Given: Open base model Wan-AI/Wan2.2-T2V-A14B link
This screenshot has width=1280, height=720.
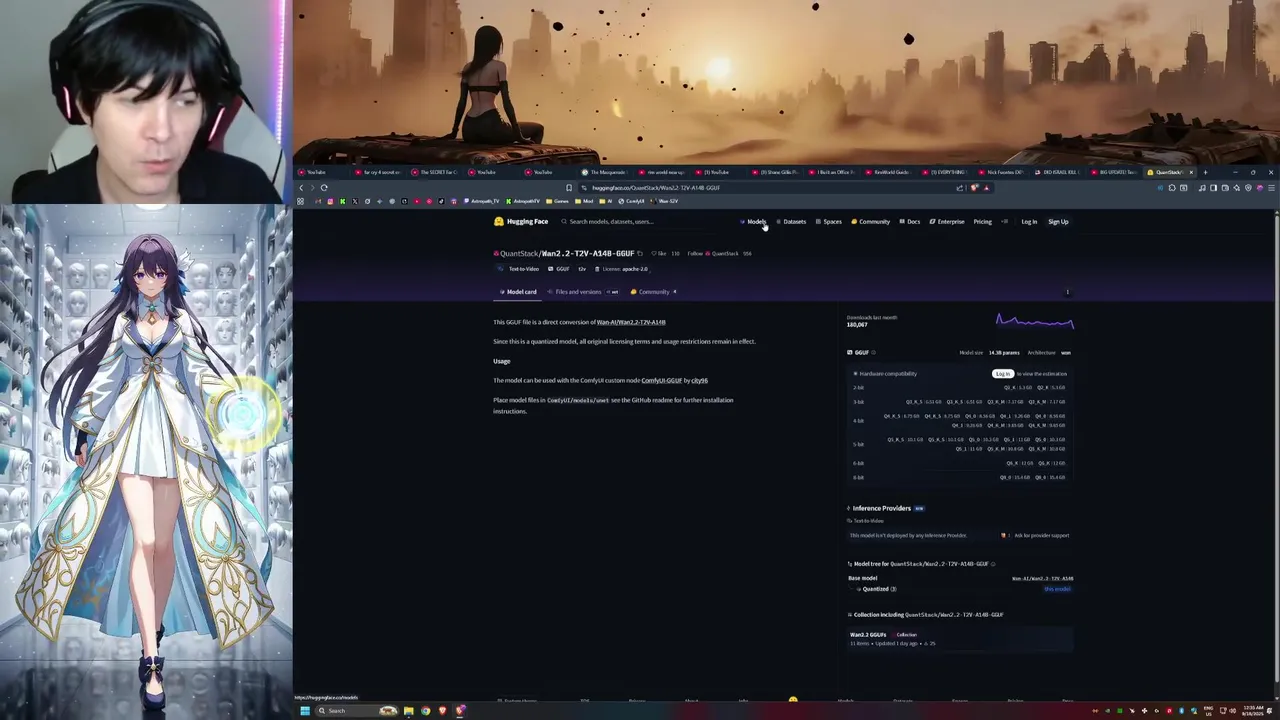Looking at the screenshot, I should tap(1042, 578).
